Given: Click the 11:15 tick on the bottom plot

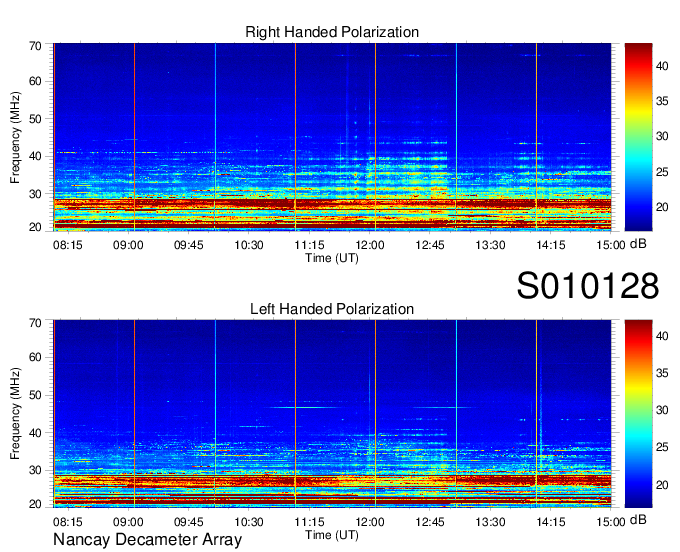Looking at the screenshot, I should (x=309, y=522).
